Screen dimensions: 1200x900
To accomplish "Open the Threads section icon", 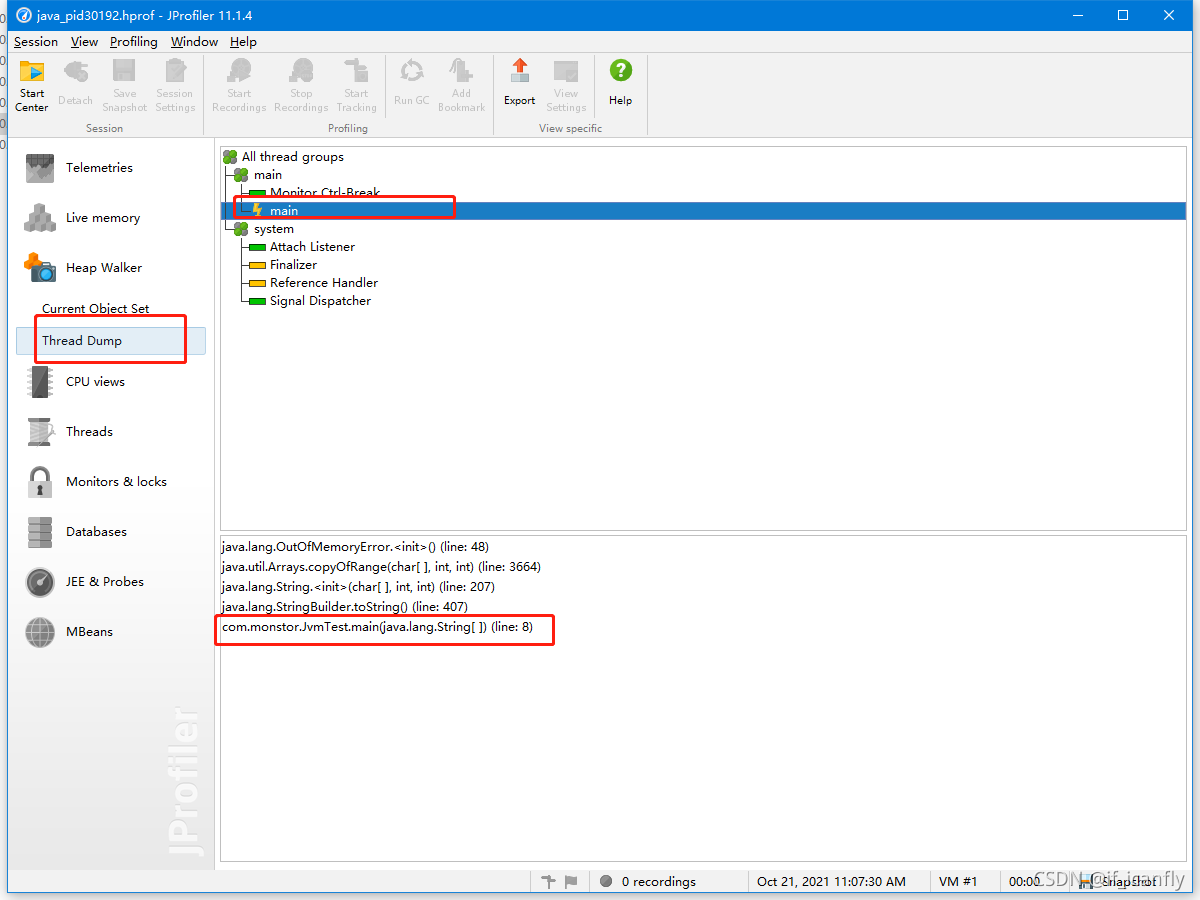I will [x=40, y=432].
